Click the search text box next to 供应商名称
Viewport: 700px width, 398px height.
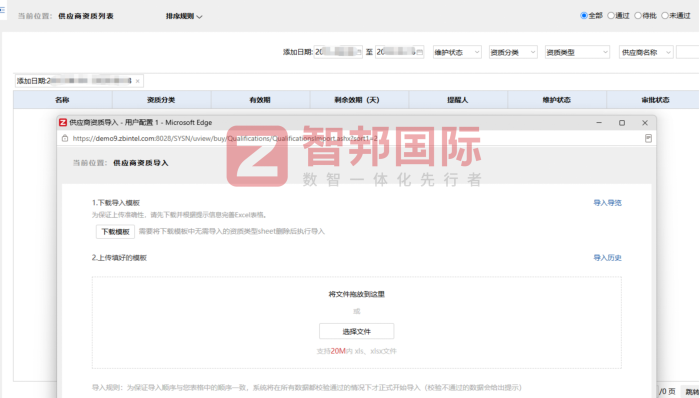(688, 52)
